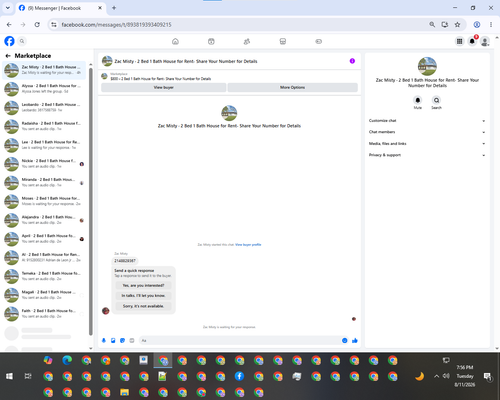Open the Windows Start menu
The width and height of the screenshot is (500, 400).
9,376
